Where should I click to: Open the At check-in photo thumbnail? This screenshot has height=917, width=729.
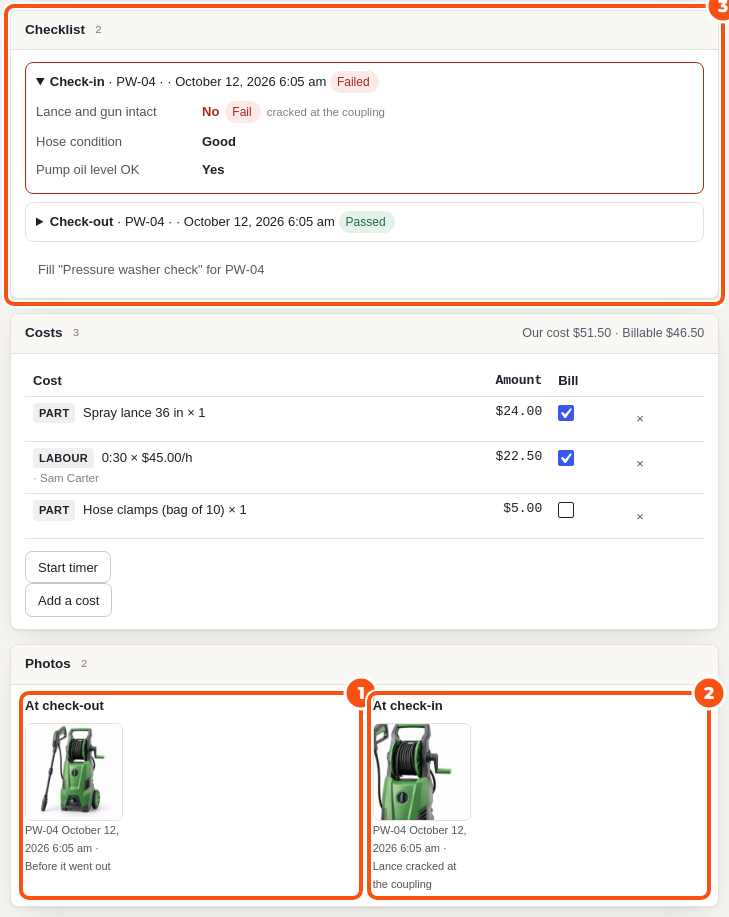tap(421, 772)
